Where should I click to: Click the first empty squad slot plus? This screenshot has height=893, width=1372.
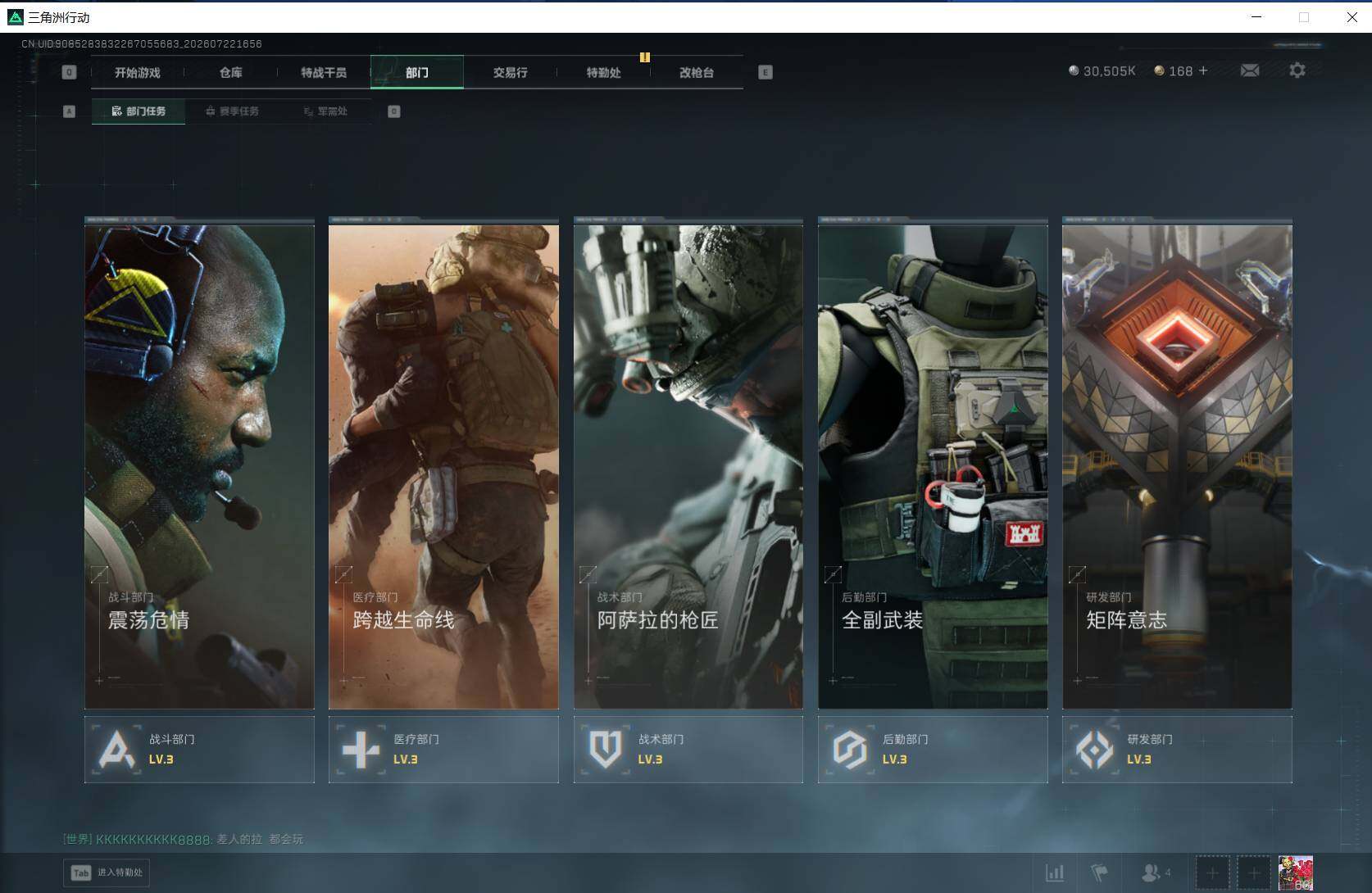1212,873
